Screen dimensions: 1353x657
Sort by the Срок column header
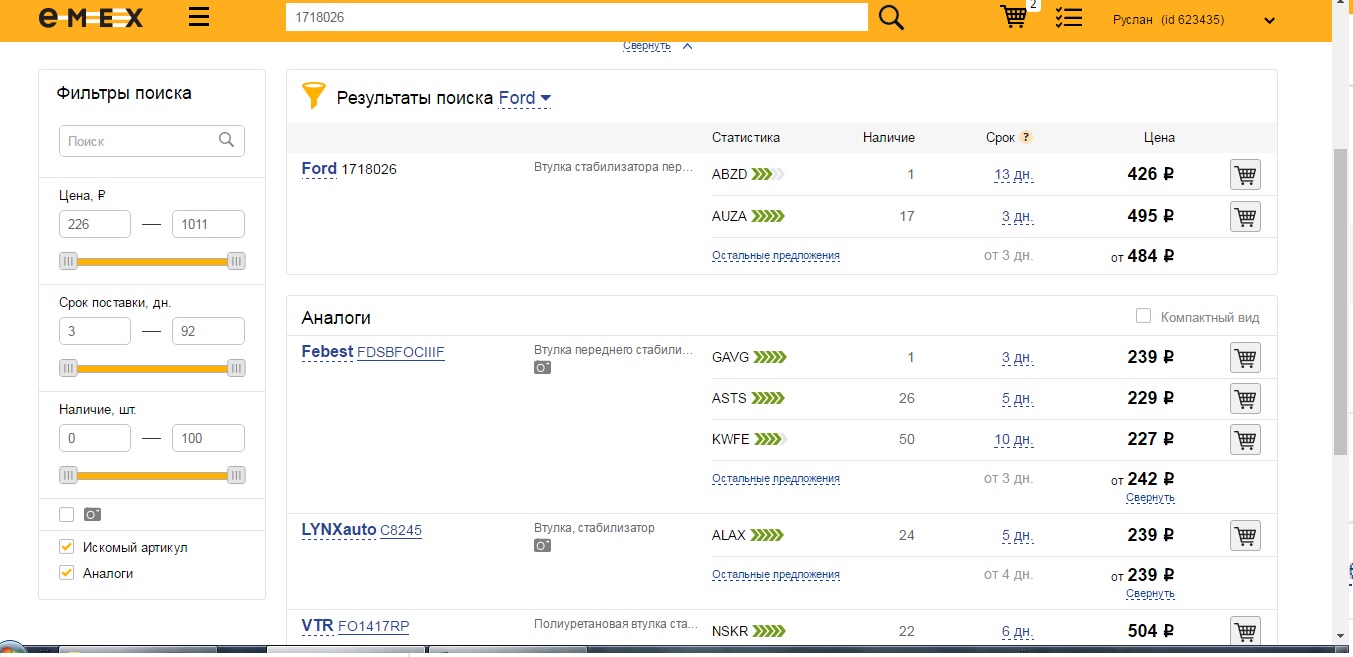999,138
